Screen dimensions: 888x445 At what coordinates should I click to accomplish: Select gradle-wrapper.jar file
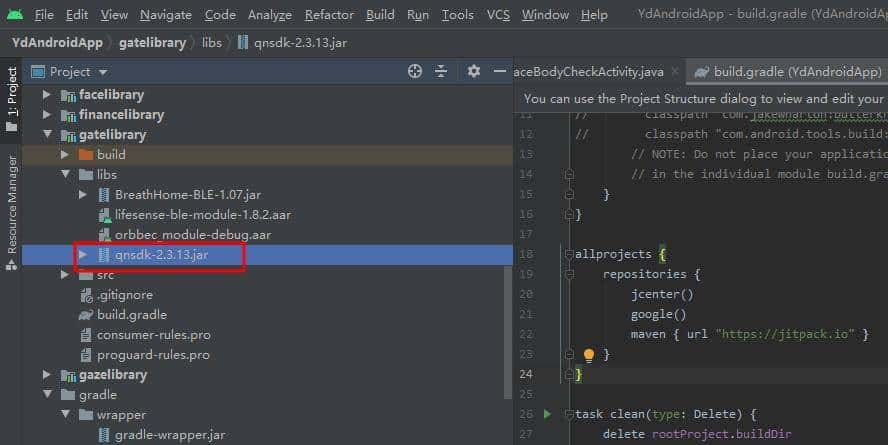170,435
